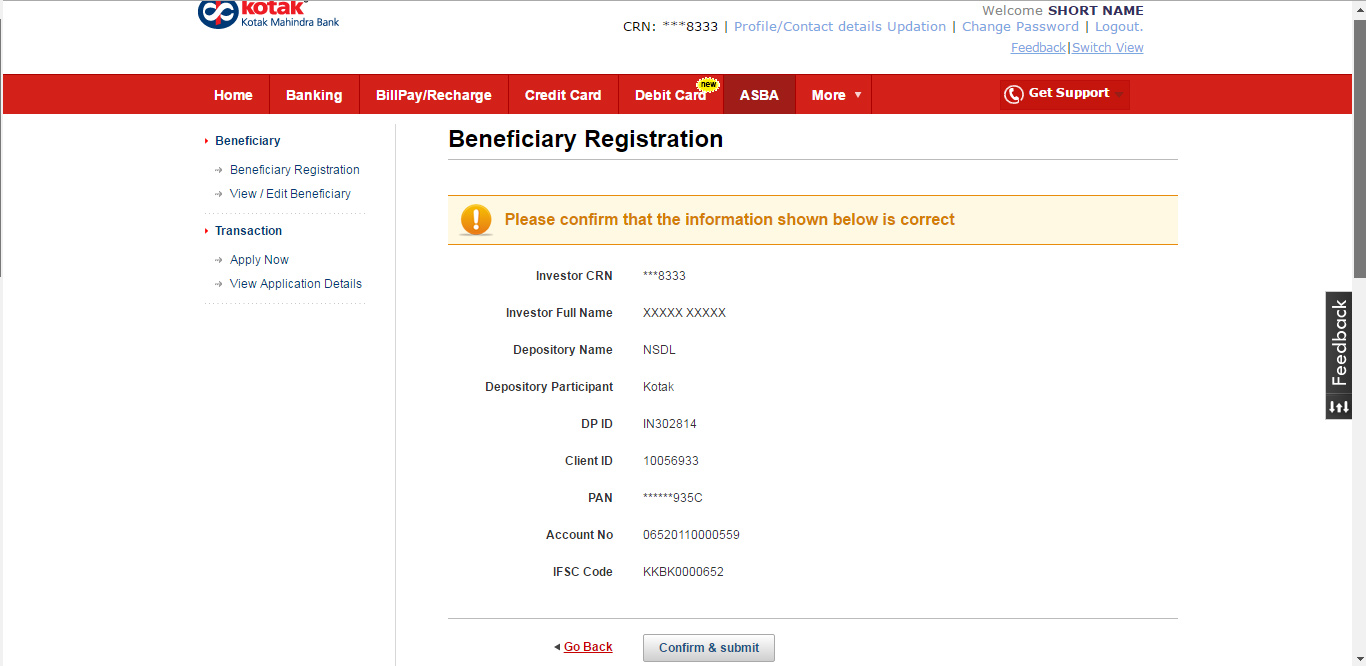Click the orange warning exclamation icon

tap(476, 220)
